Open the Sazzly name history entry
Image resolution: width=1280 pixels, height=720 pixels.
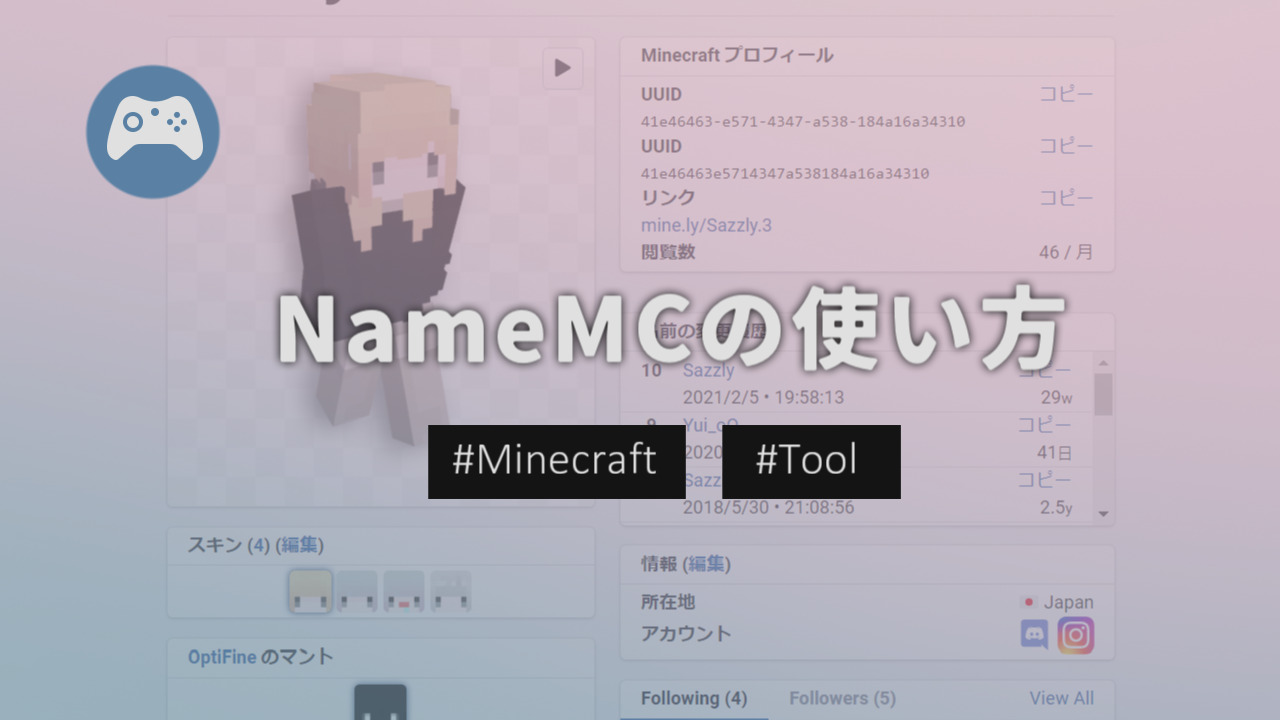click(708, 370)
